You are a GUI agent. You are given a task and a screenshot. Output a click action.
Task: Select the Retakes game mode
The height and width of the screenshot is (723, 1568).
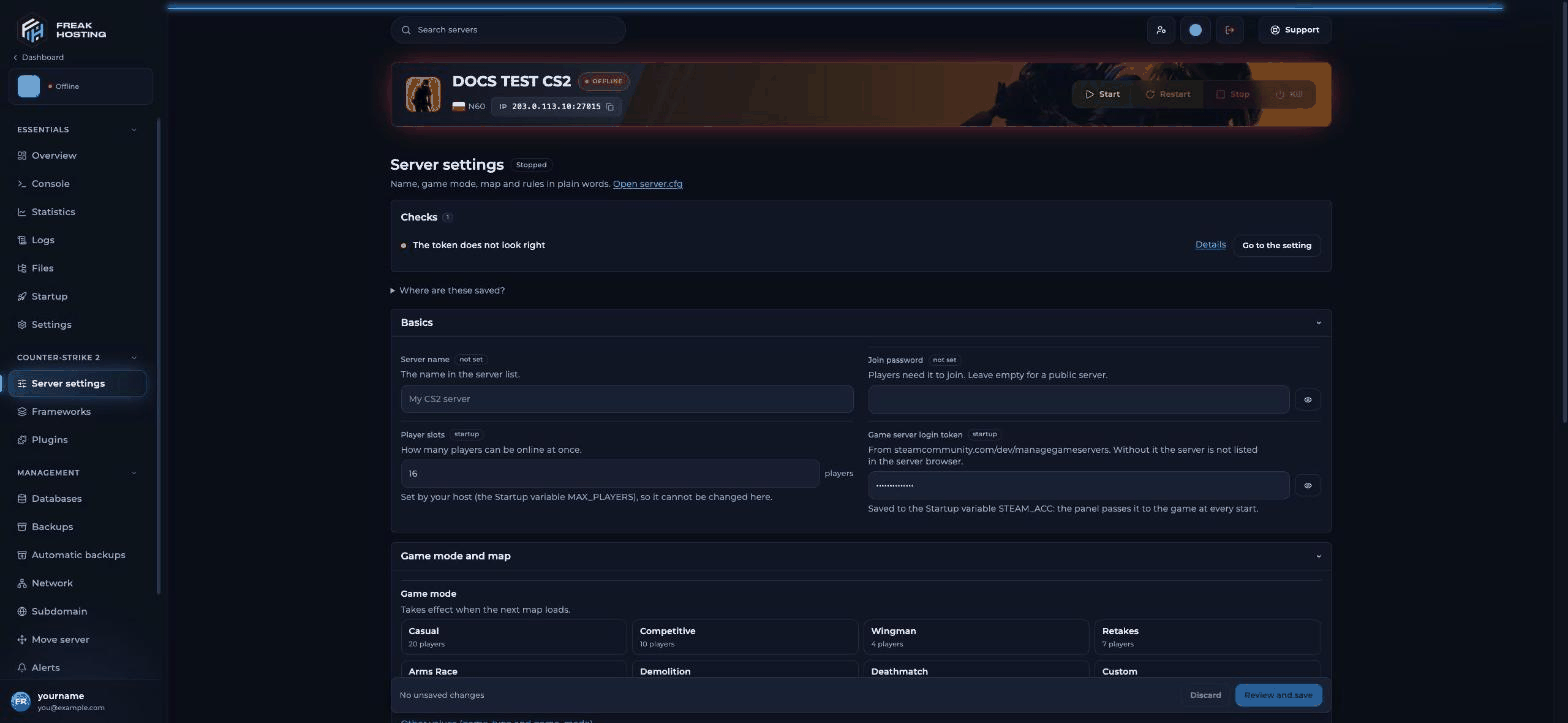click(x=1207, y=637)
